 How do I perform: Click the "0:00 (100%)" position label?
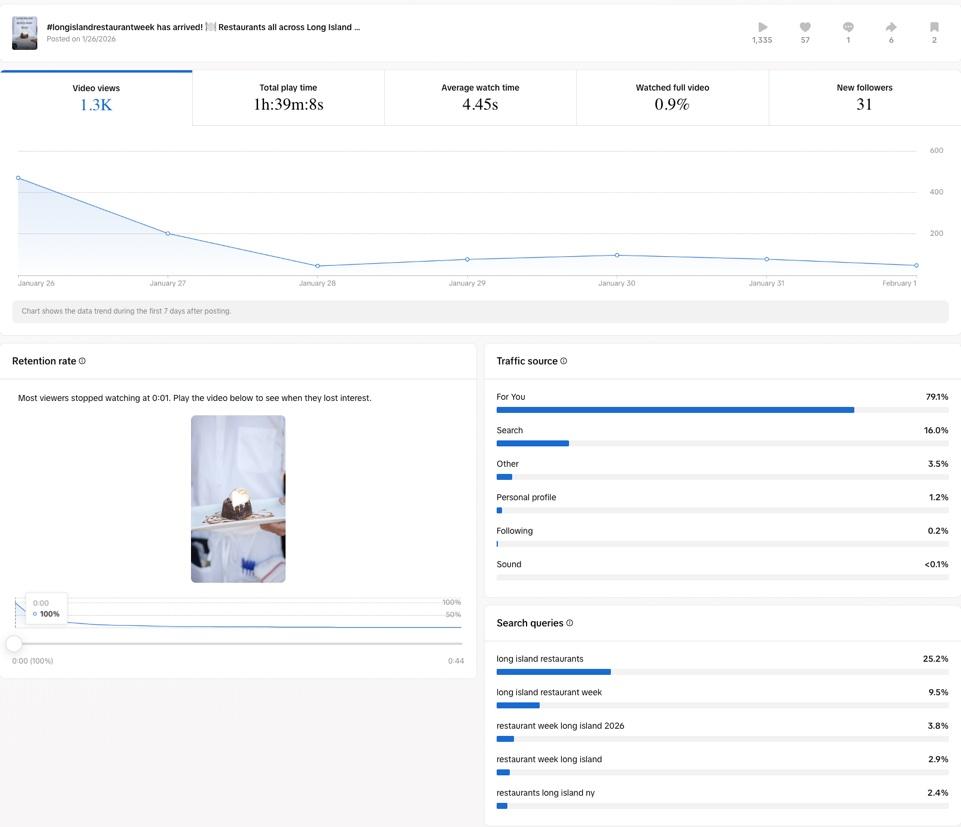(x=32, y=661)
